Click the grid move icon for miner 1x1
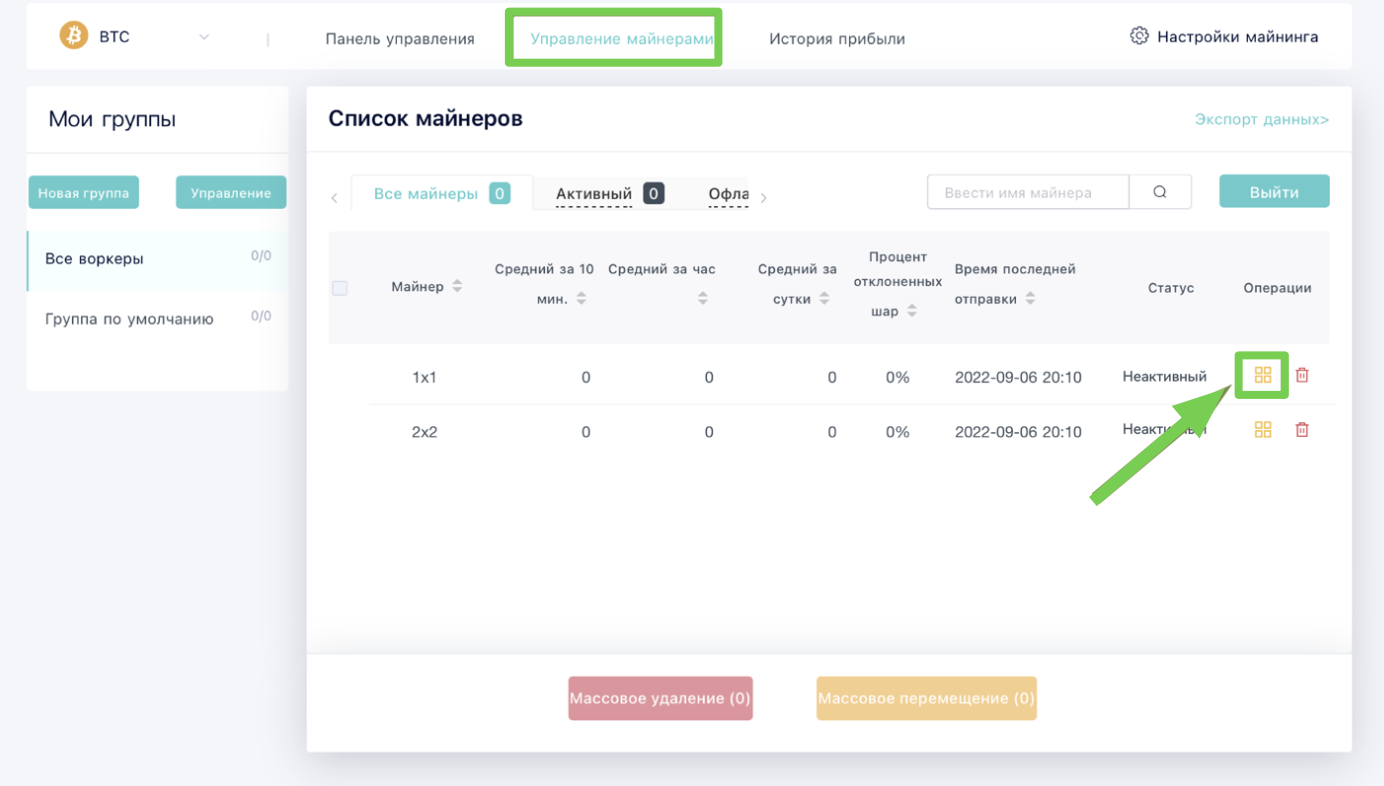This screenshot has width=1384, height=786. [x=1263, y=375]
